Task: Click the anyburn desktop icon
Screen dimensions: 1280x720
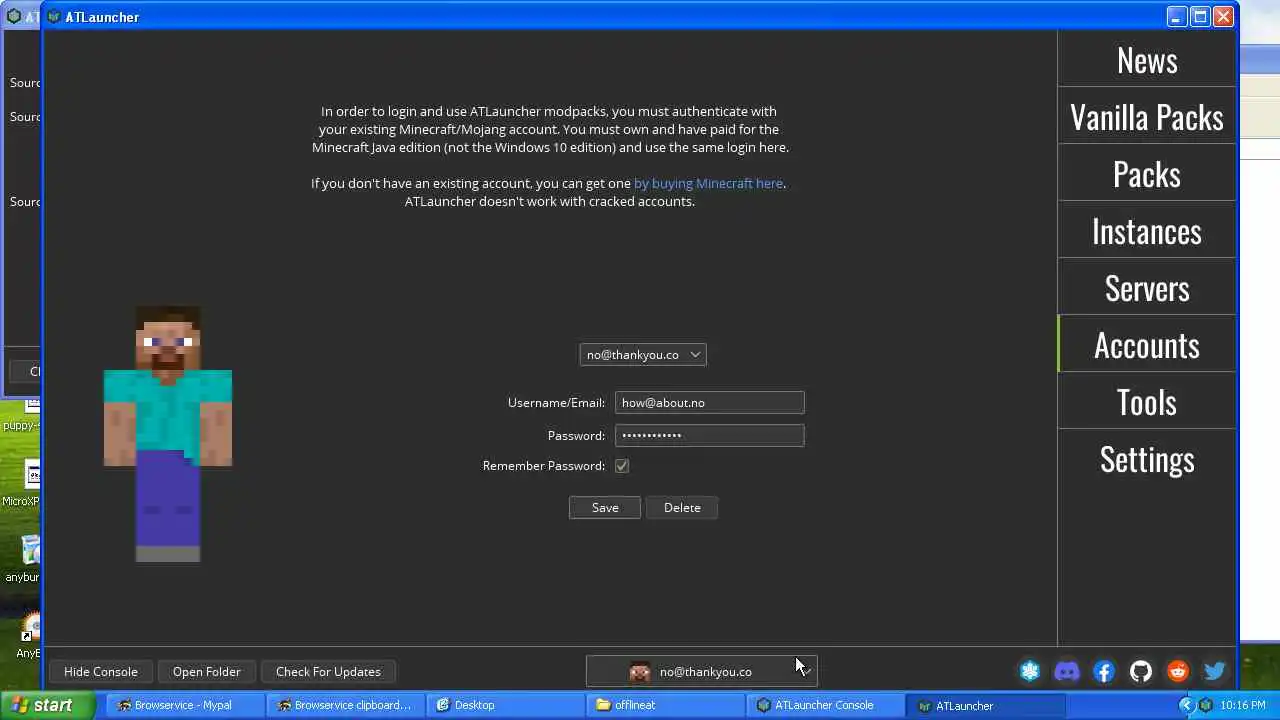Action: coord(28,558)
